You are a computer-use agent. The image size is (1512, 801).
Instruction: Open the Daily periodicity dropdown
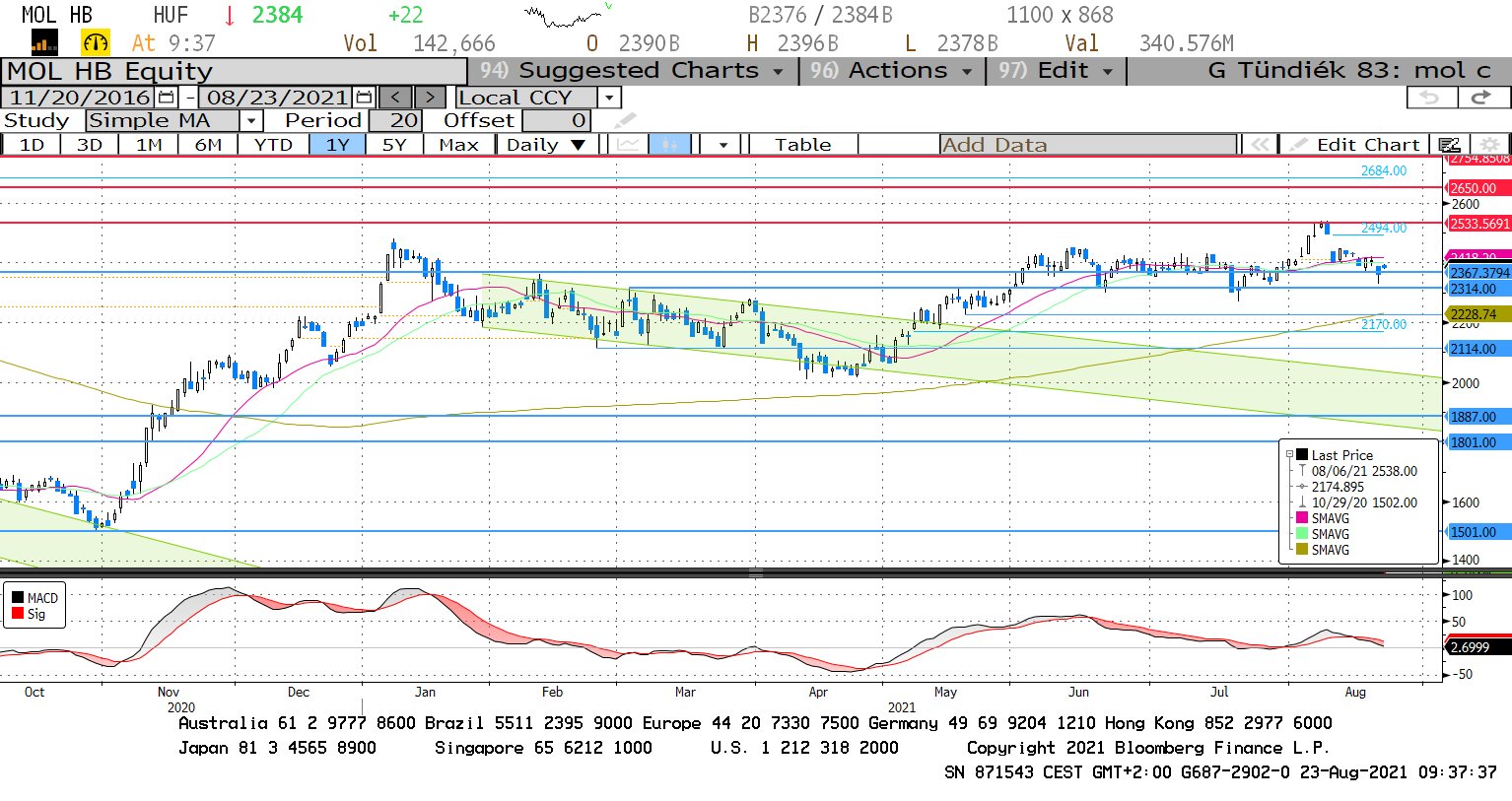[x=545, y=145]
